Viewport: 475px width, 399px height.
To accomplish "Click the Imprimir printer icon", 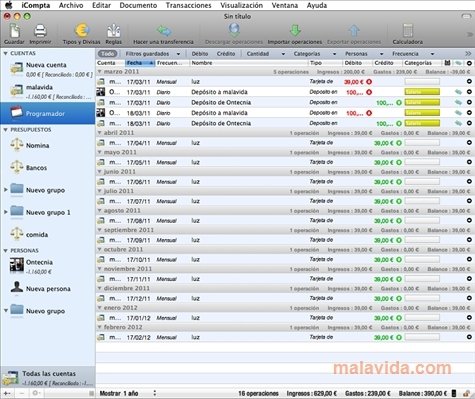I will 40,31.
